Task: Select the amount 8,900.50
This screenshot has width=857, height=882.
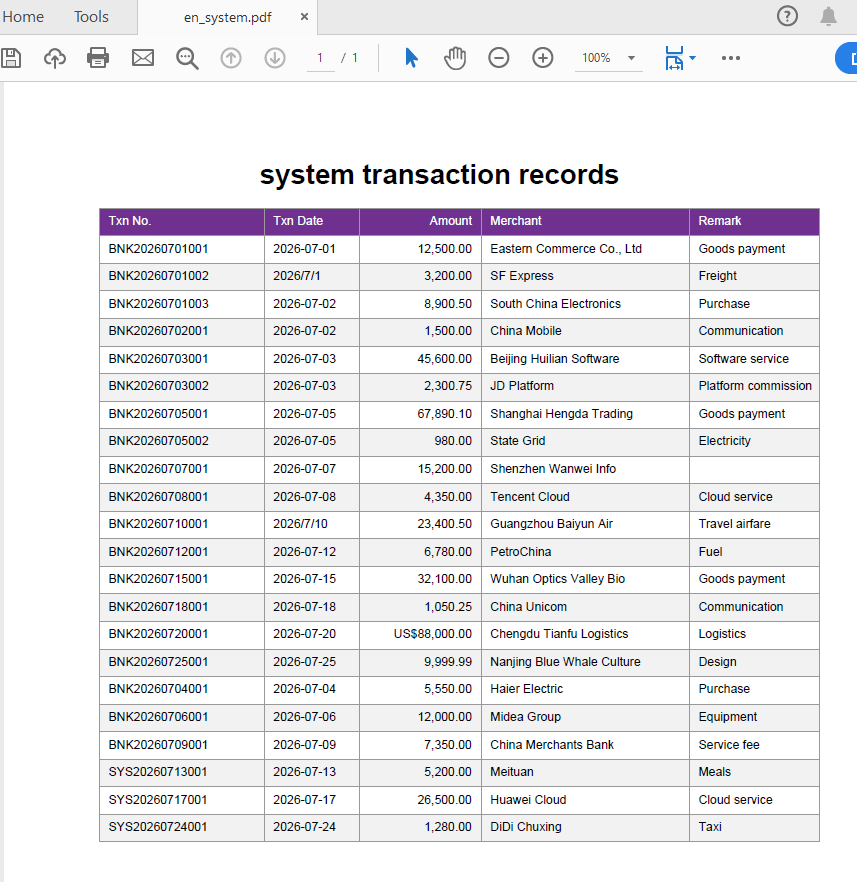Action: (x=448, y=304)
